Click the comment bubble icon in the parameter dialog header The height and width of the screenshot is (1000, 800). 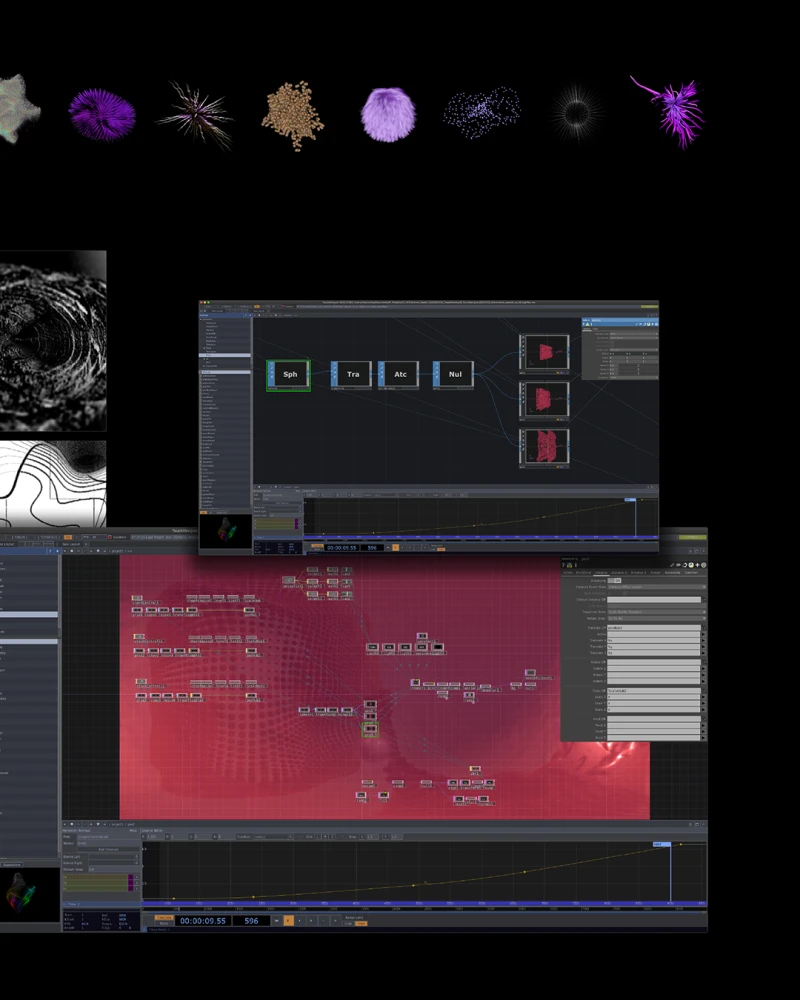678,564
